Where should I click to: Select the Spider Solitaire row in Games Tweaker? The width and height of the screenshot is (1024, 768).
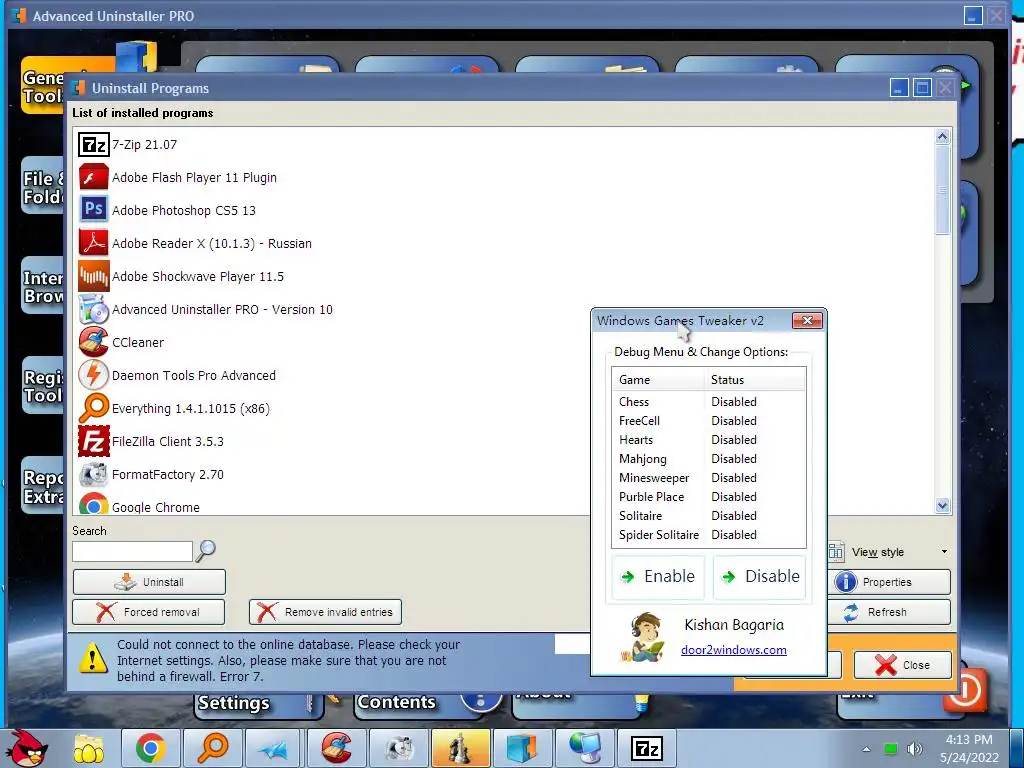coord(709,534)
